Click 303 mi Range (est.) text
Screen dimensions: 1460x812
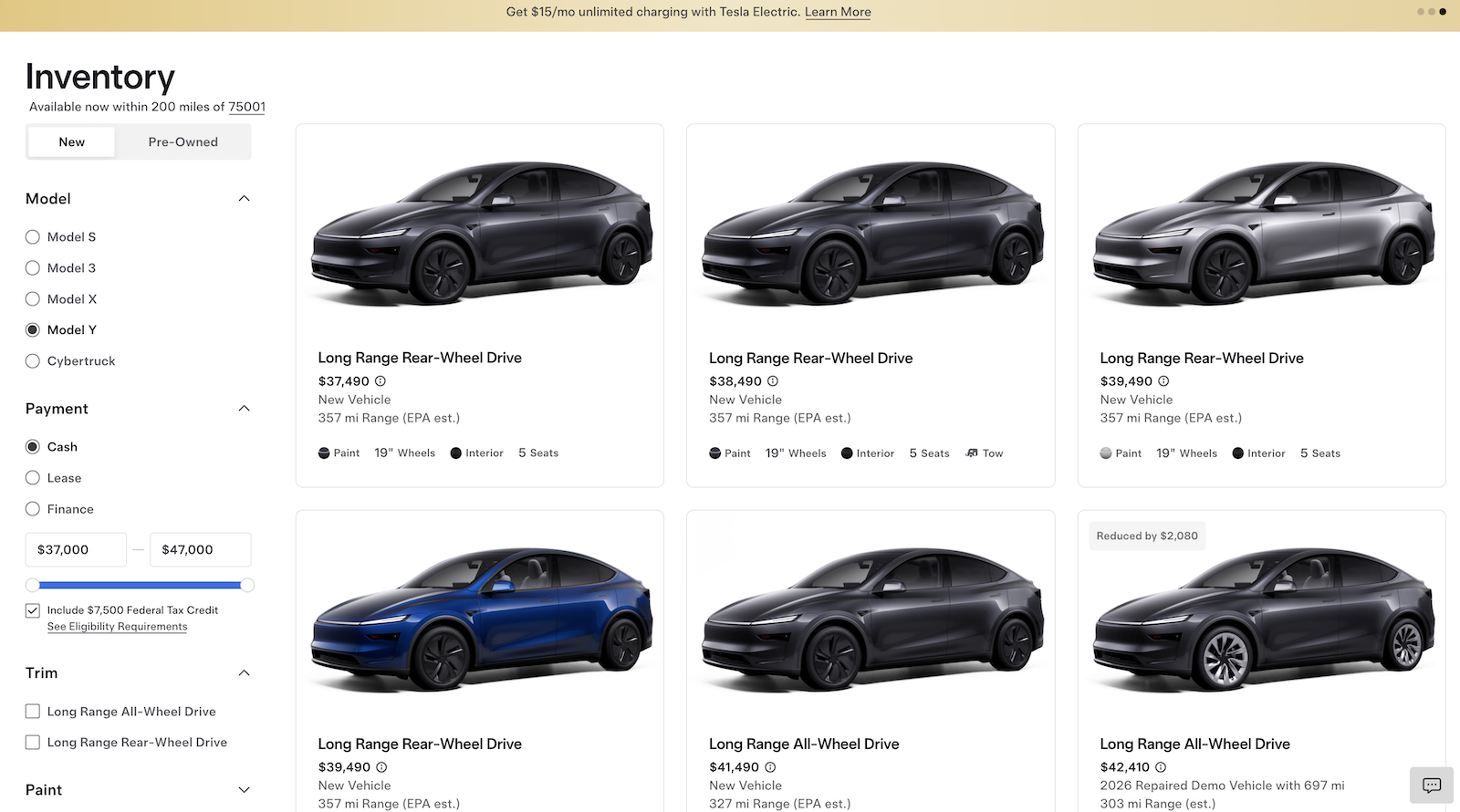tap(1158, 804)
